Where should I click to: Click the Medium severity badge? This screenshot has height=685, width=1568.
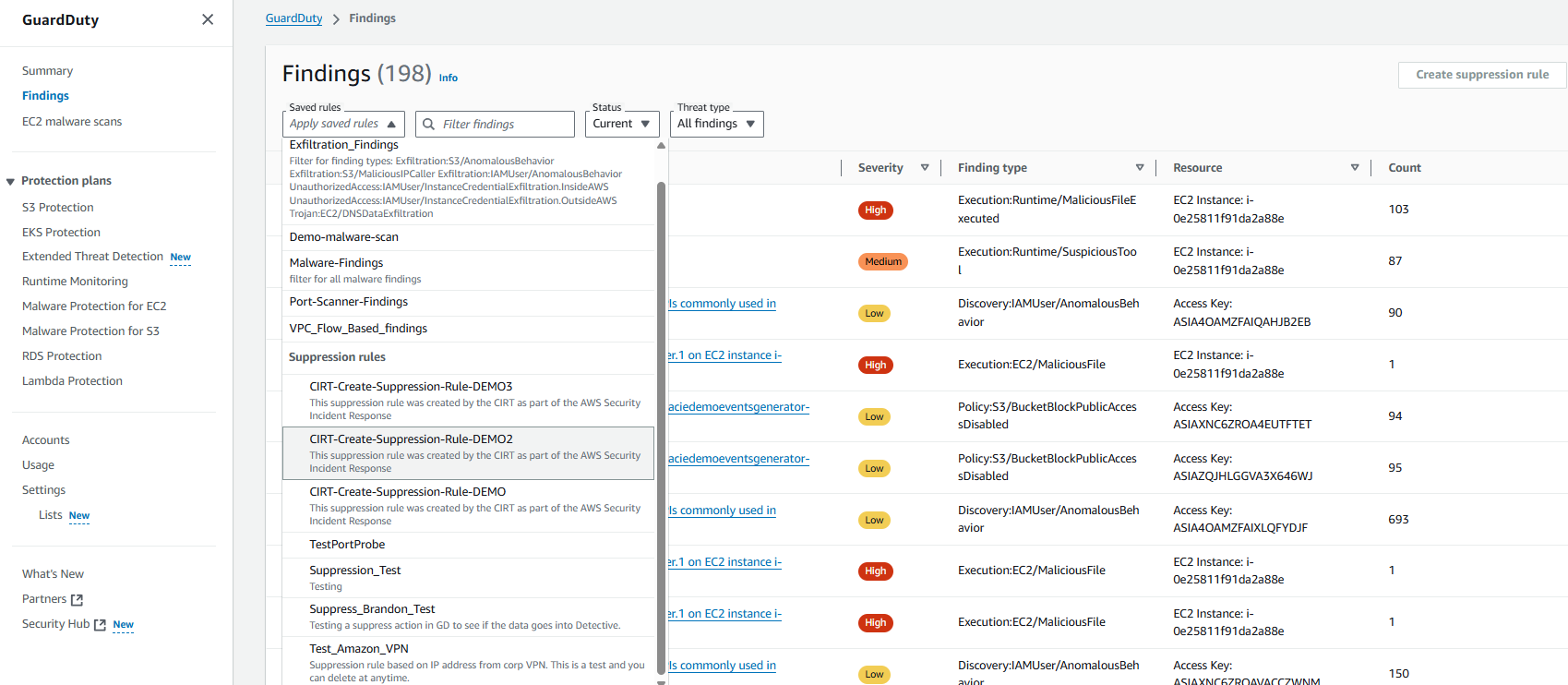[883, 262]
